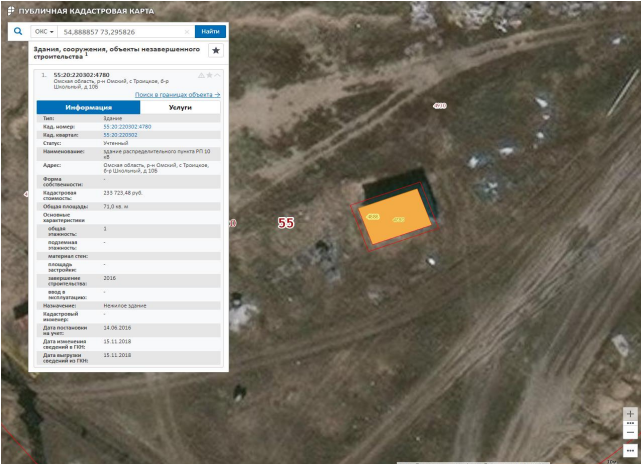Click the favorites star button beside results header

pos(215,50)
